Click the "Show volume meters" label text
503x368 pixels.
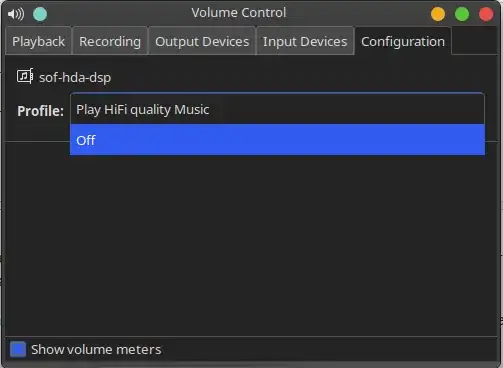[x=96, y=350]
